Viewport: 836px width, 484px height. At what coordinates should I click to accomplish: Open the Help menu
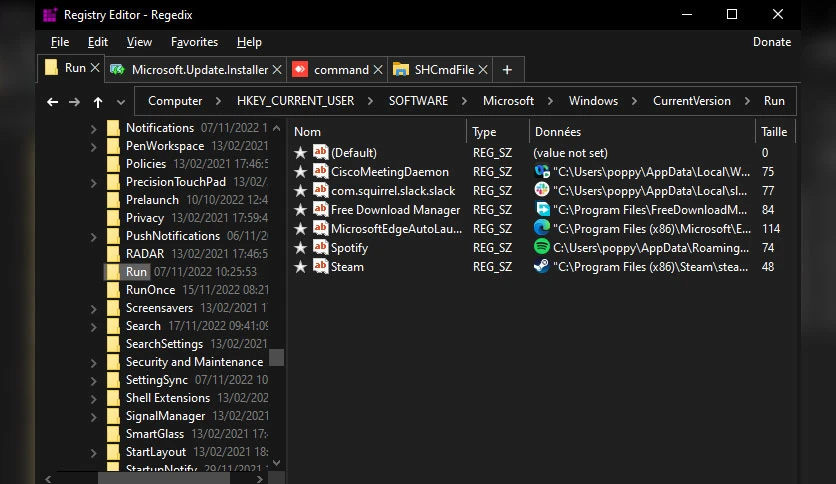(x=249, y=42)
